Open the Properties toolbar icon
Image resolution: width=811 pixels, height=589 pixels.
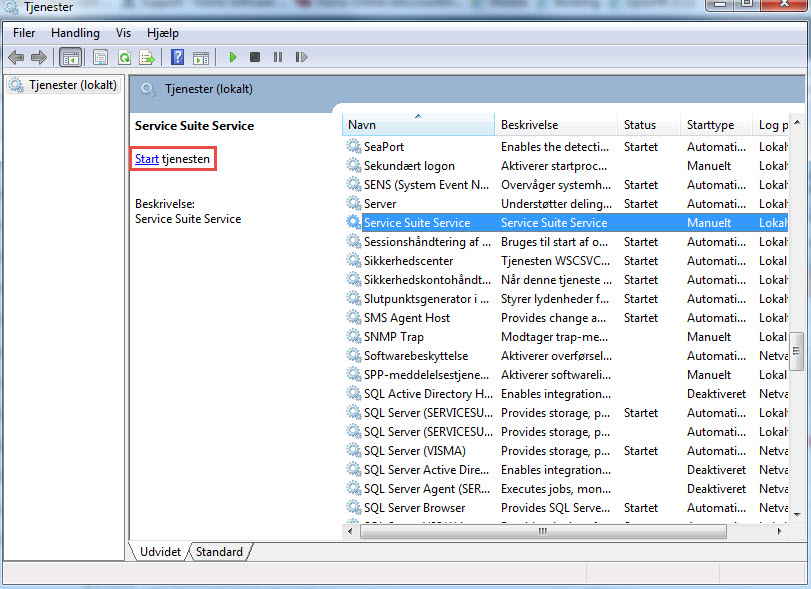pyautogui.click(x=100, y=58)
